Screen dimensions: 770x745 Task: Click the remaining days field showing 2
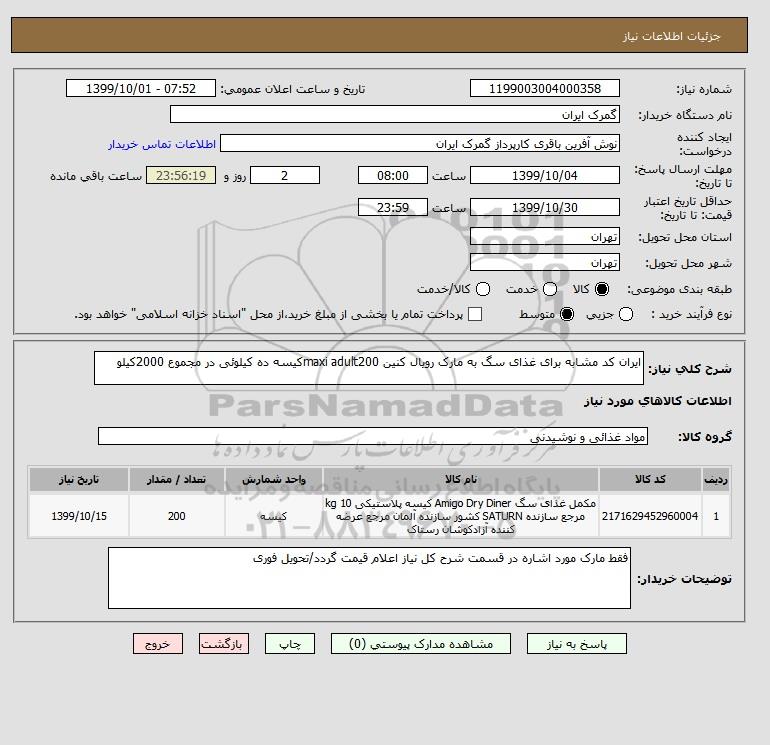285,175
